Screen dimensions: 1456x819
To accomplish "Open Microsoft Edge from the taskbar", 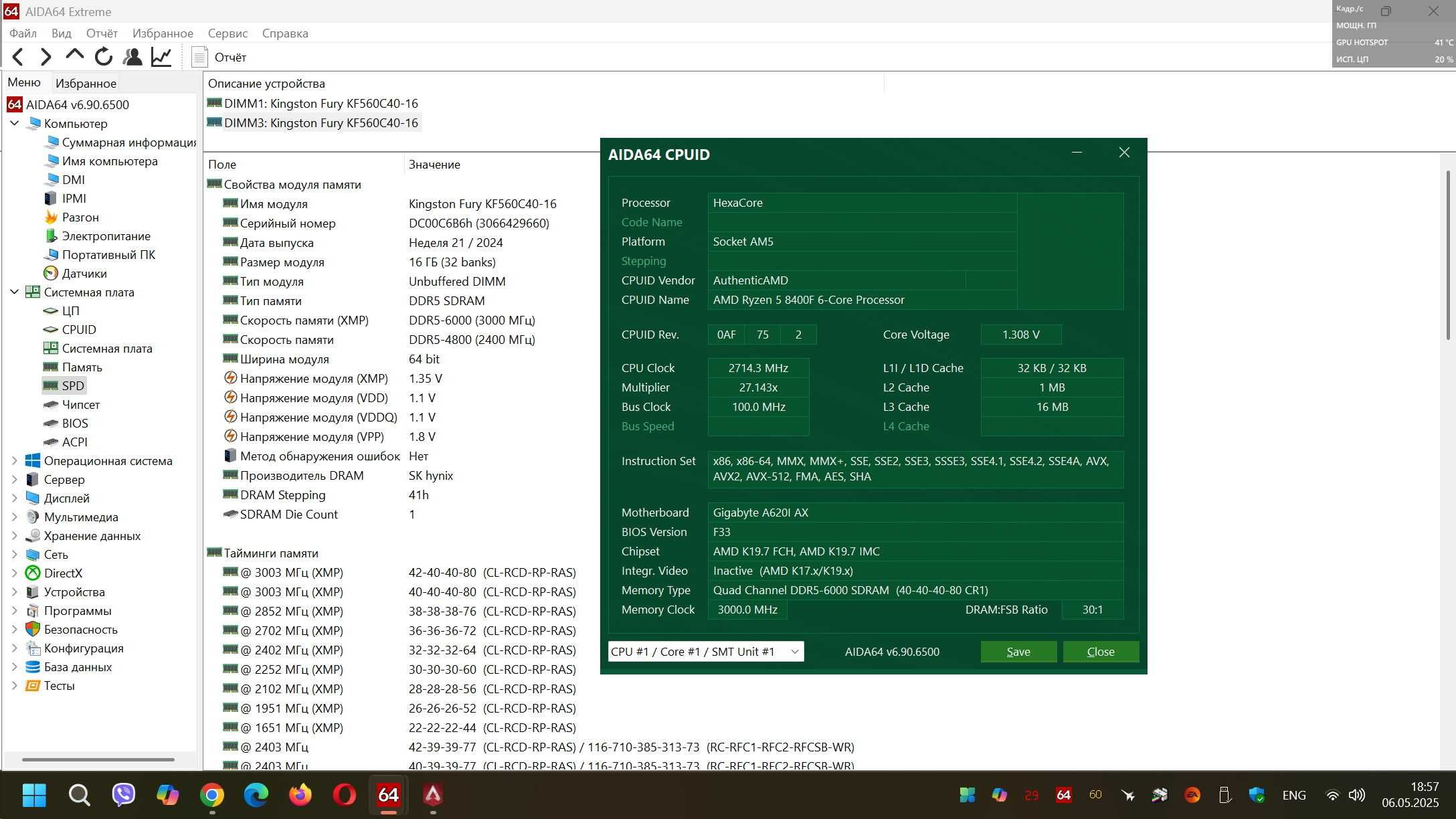I will tap(256, 795).
